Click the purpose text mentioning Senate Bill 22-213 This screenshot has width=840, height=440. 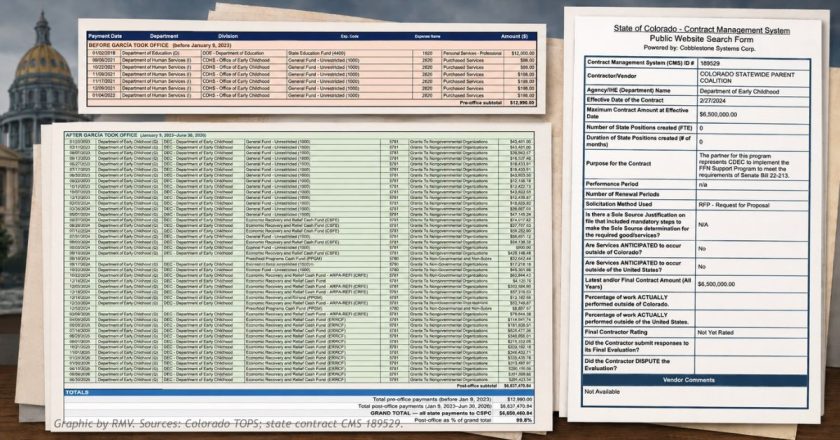click(x=745, y=165)
